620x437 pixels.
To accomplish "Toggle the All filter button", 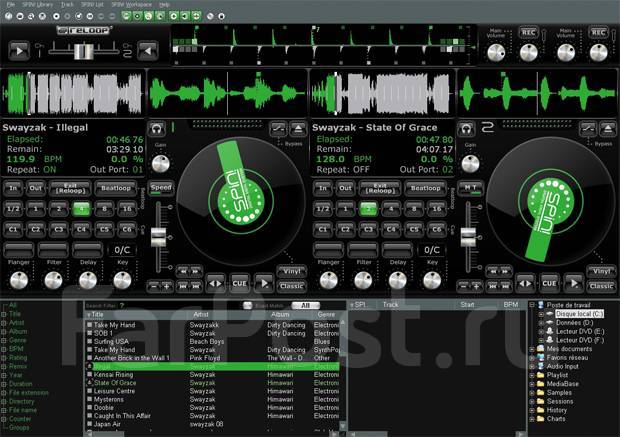I will pos(306,305).
